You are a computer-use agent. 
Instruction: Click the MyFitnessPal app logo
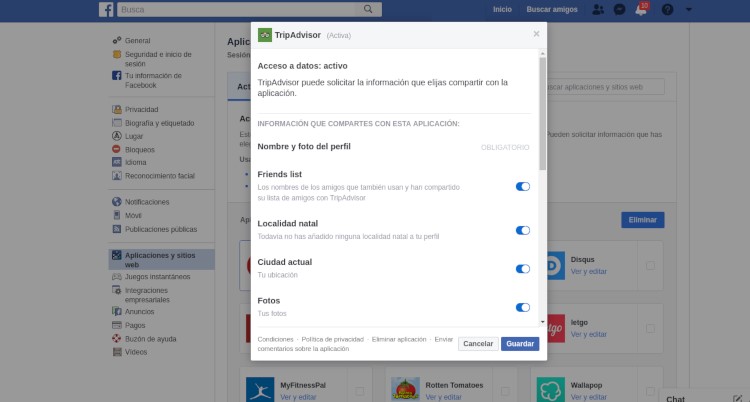[x=260, y=390]
